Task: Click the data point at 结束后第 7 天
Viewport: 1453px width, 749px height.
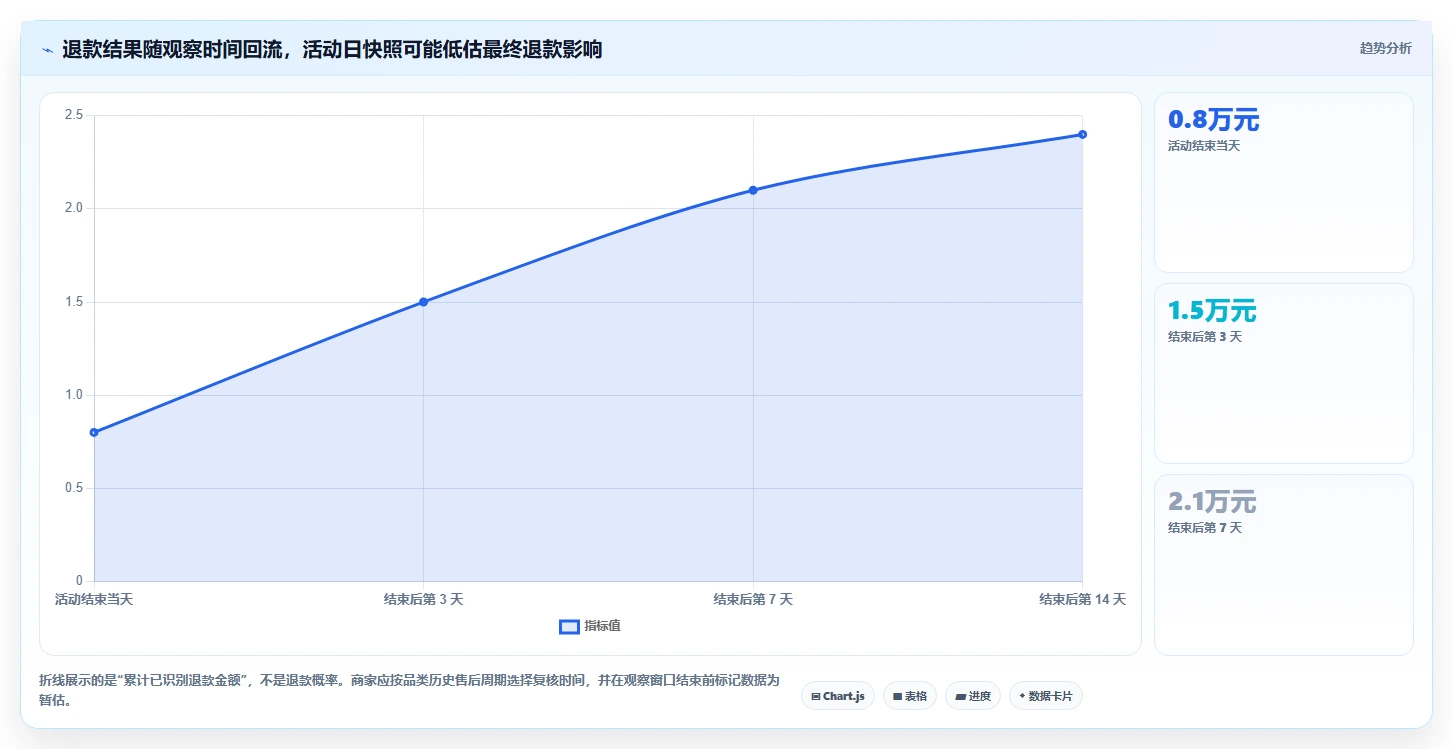Action: 753,190
